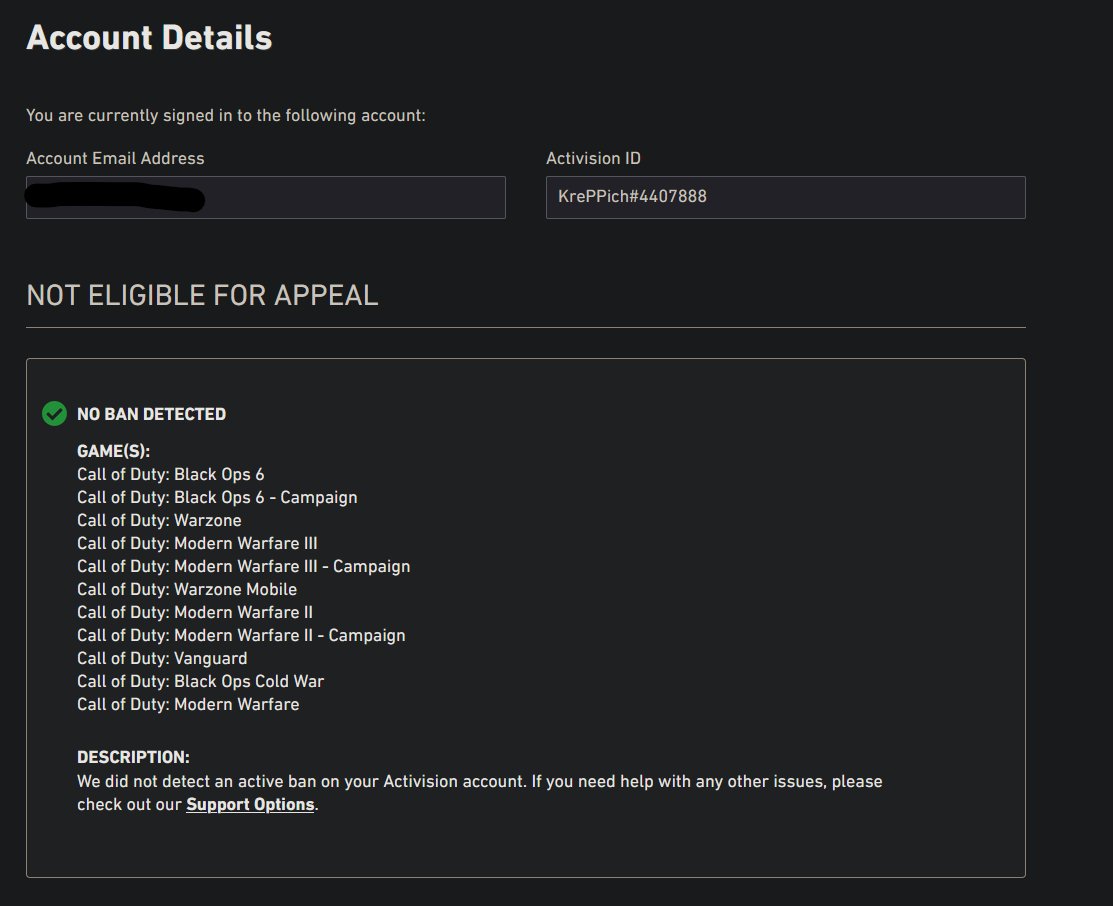Click 'Modern Warfare II - Campaign' entry
The height and width of the screenshot is (906, 1113).
[x=241, y=635]
